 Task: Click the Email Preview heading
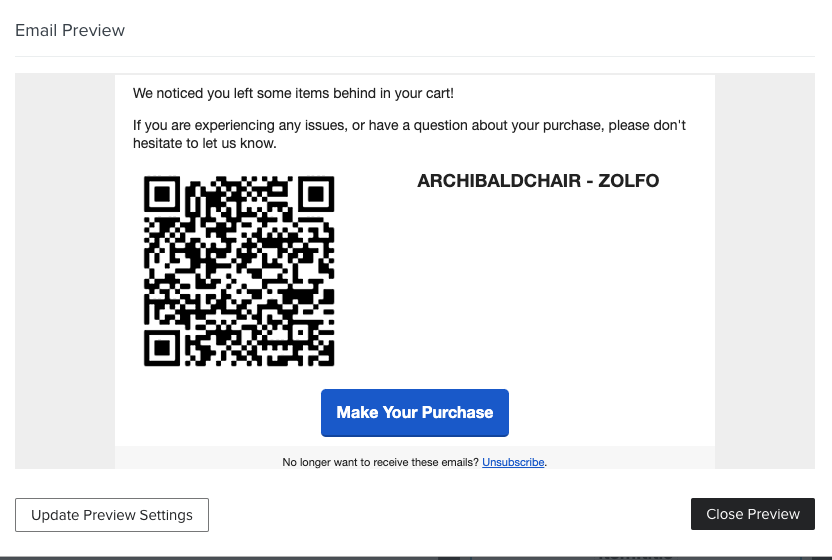coord(70,30)
